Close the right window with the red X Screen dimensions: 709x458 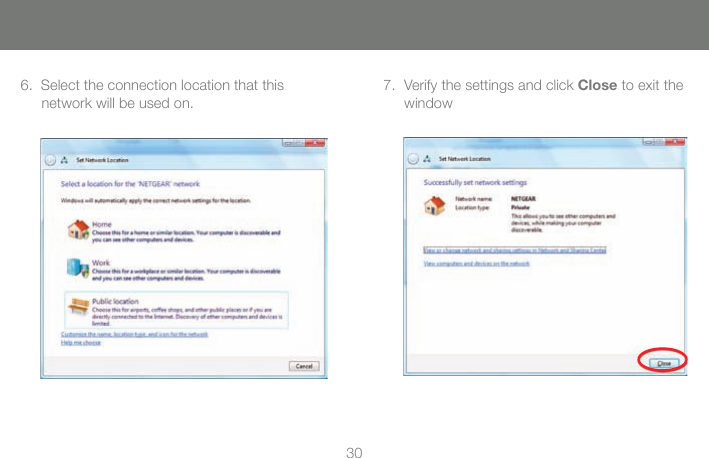click(676, 142)
